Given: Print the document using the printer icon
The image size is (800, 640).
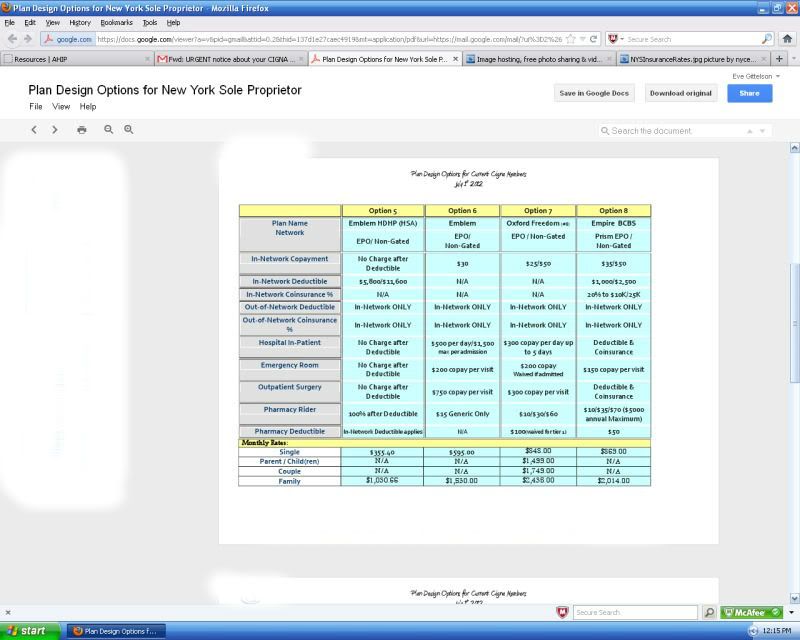Looking at the screenshot, I should (x=82, y=130).
